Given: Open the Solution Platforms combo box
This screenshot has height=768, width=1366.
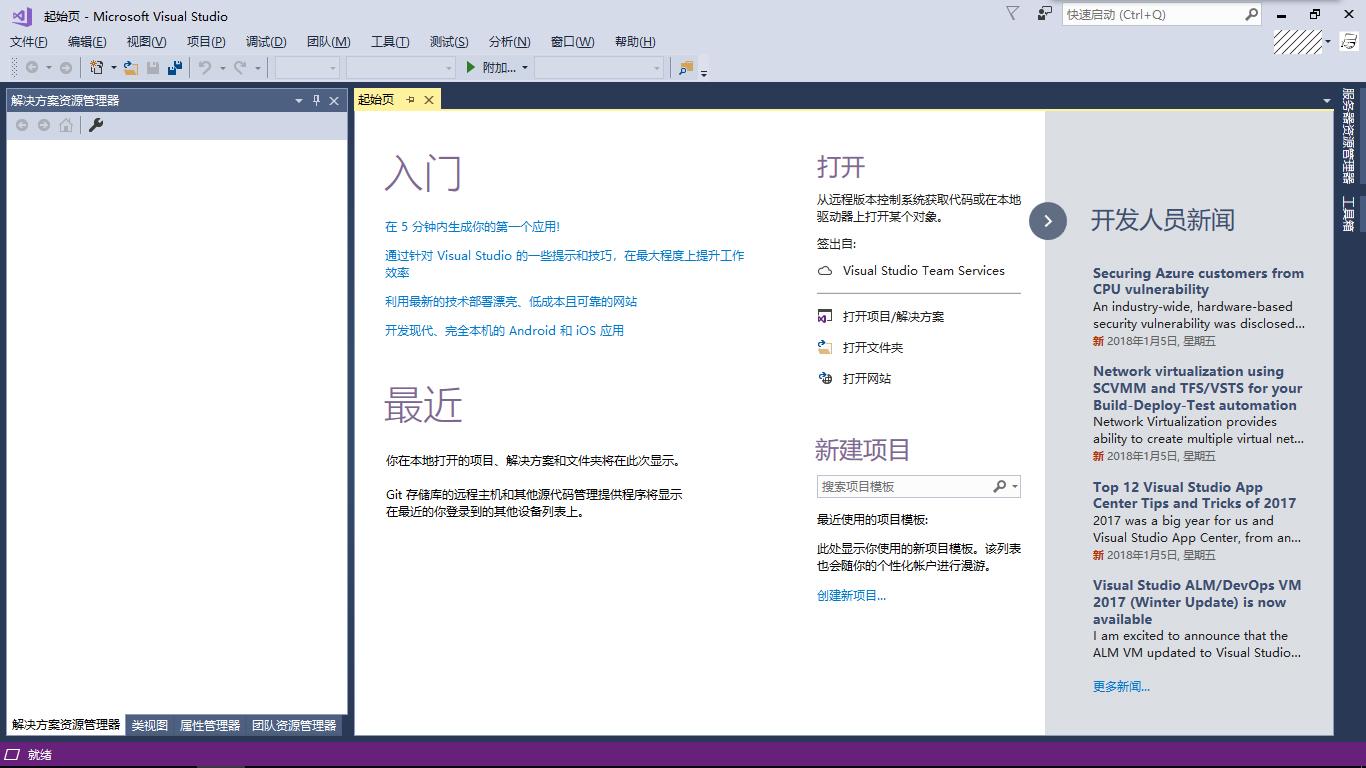Looking at the screenshot, I should pos(401,68).
